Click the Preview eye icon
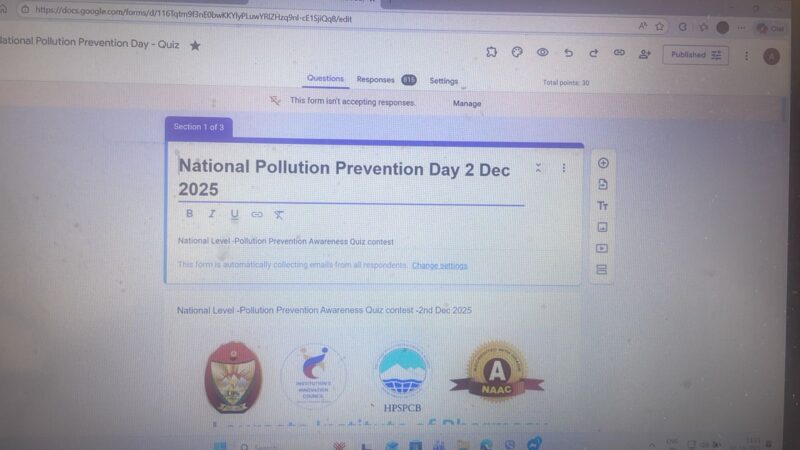 point(543,53)
